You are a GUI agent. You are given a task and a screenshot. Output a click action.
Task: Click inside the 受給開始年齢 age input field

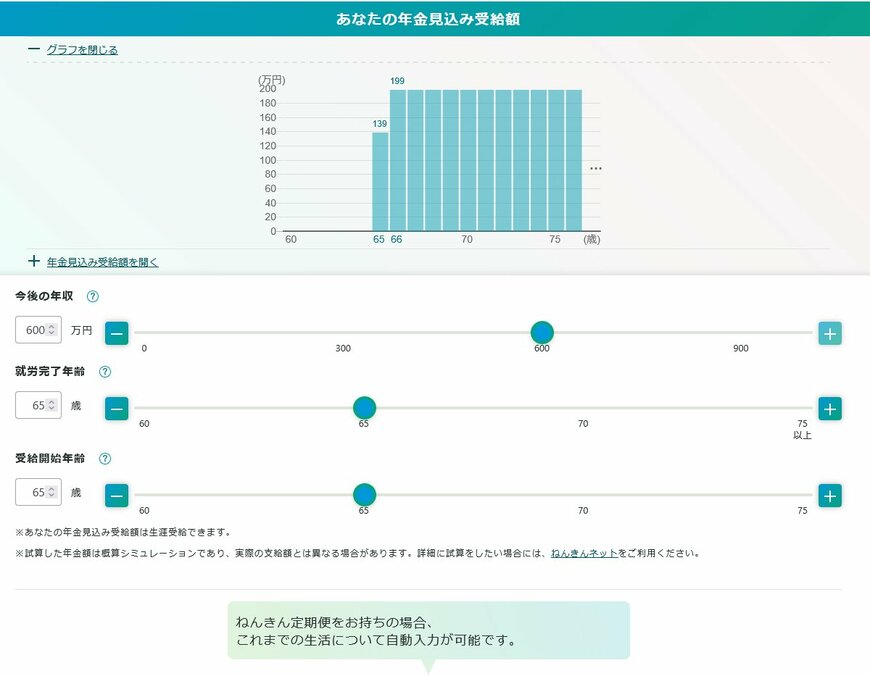tap(30, 491)
